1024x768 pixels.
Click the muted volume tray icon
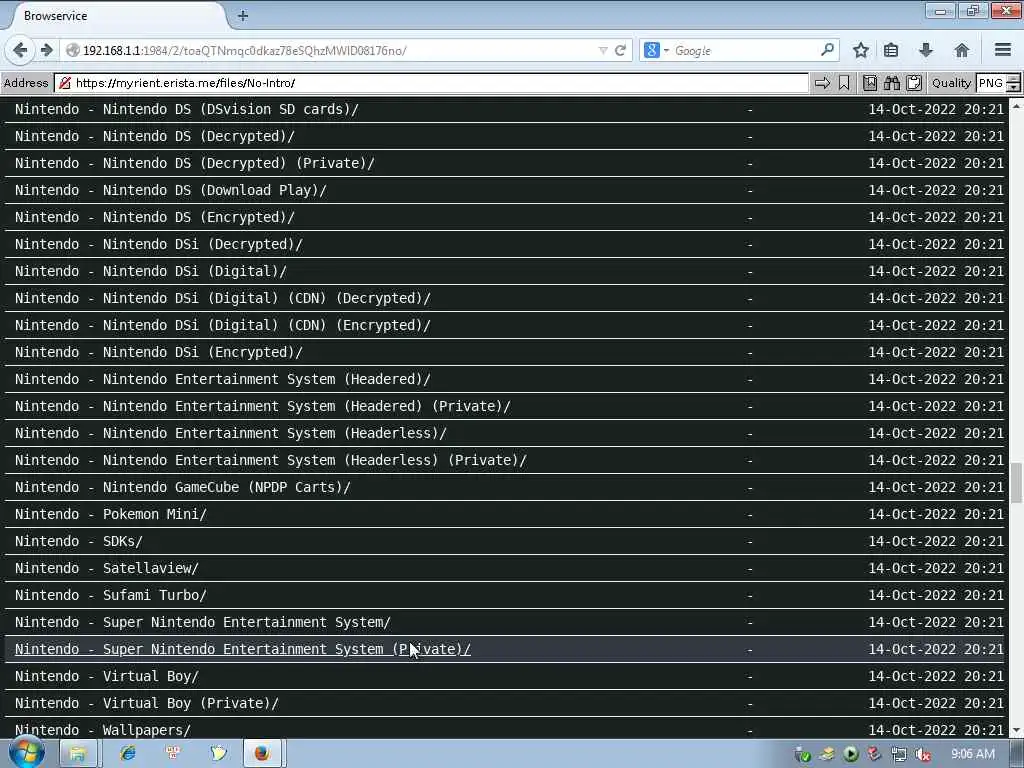pyautogui.click(x=923, y=754)
